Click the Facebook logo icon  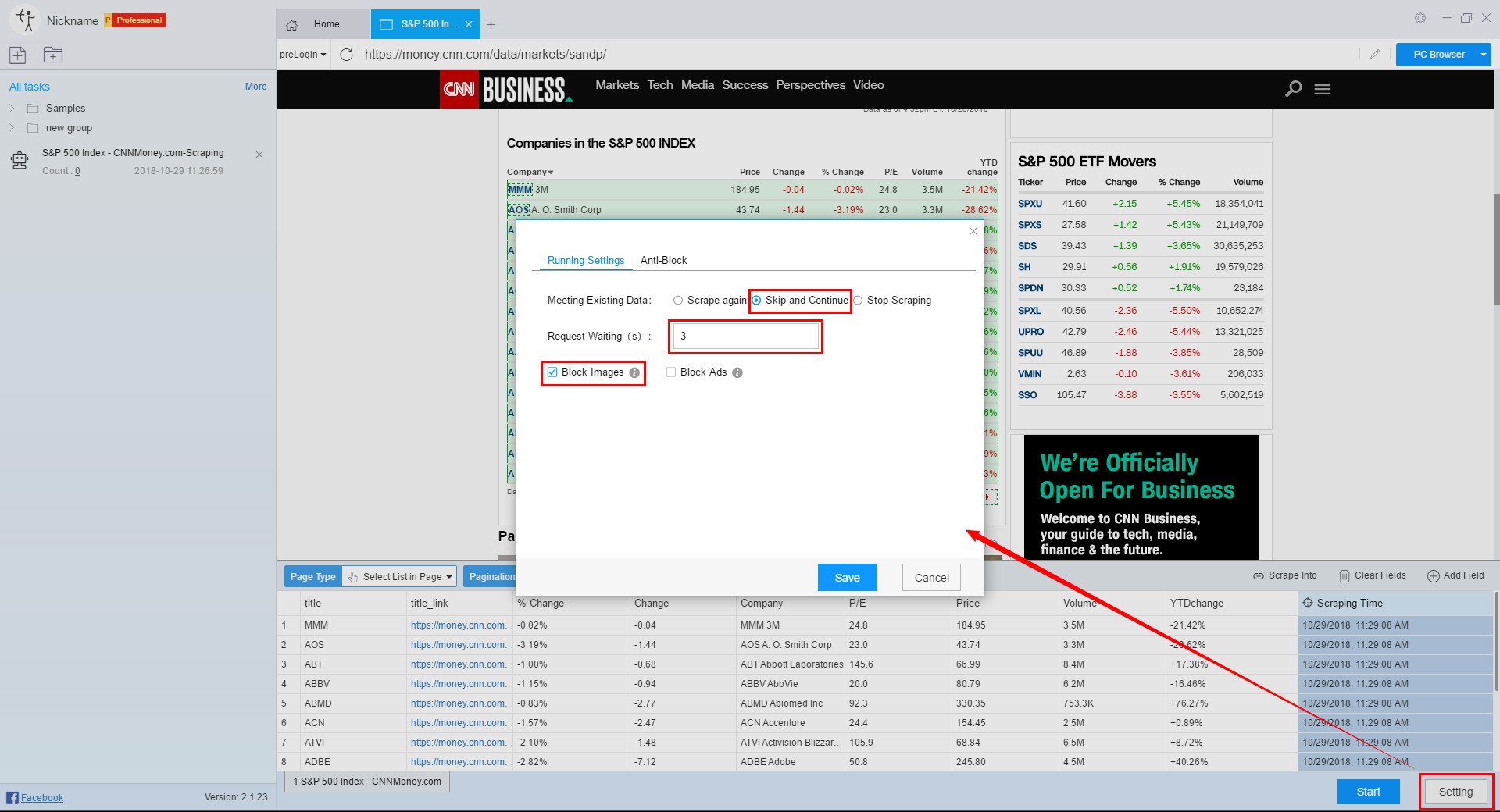12,797
